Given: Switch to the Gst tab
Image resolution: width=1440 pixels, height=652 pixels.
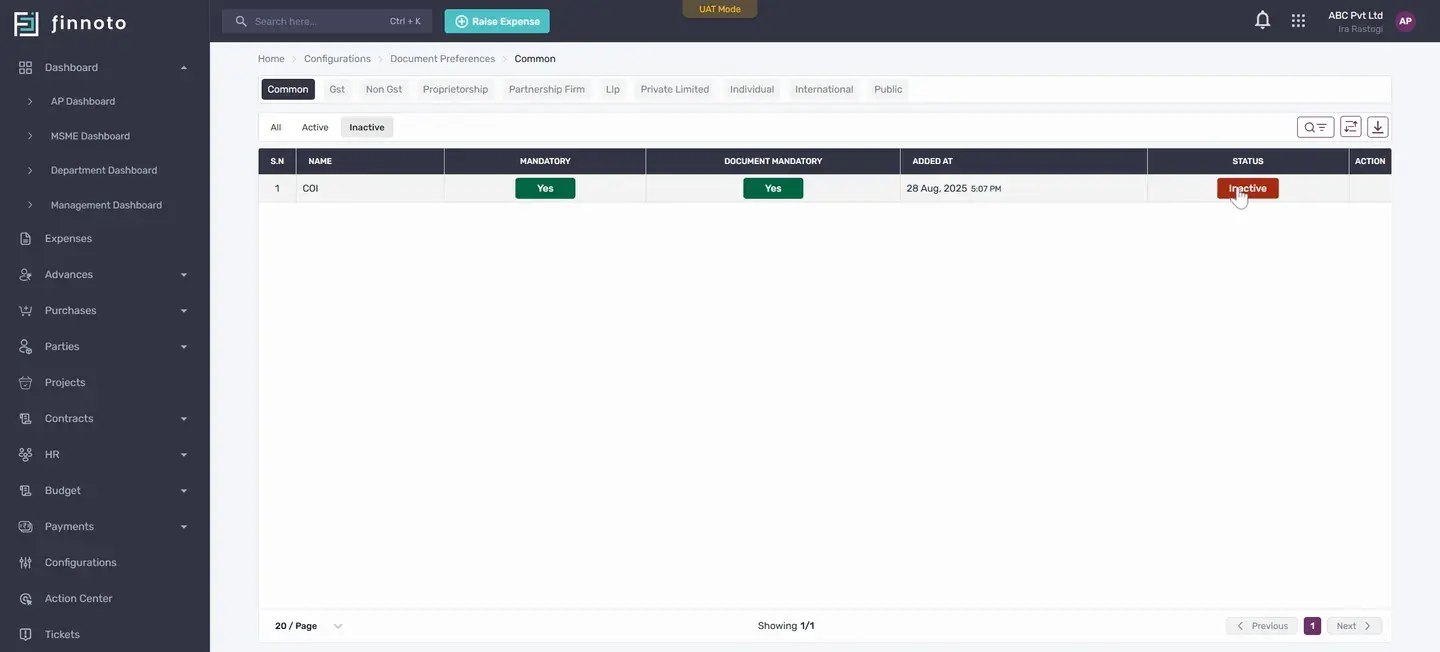Looking at the screenshot, I should click(337, 89).
